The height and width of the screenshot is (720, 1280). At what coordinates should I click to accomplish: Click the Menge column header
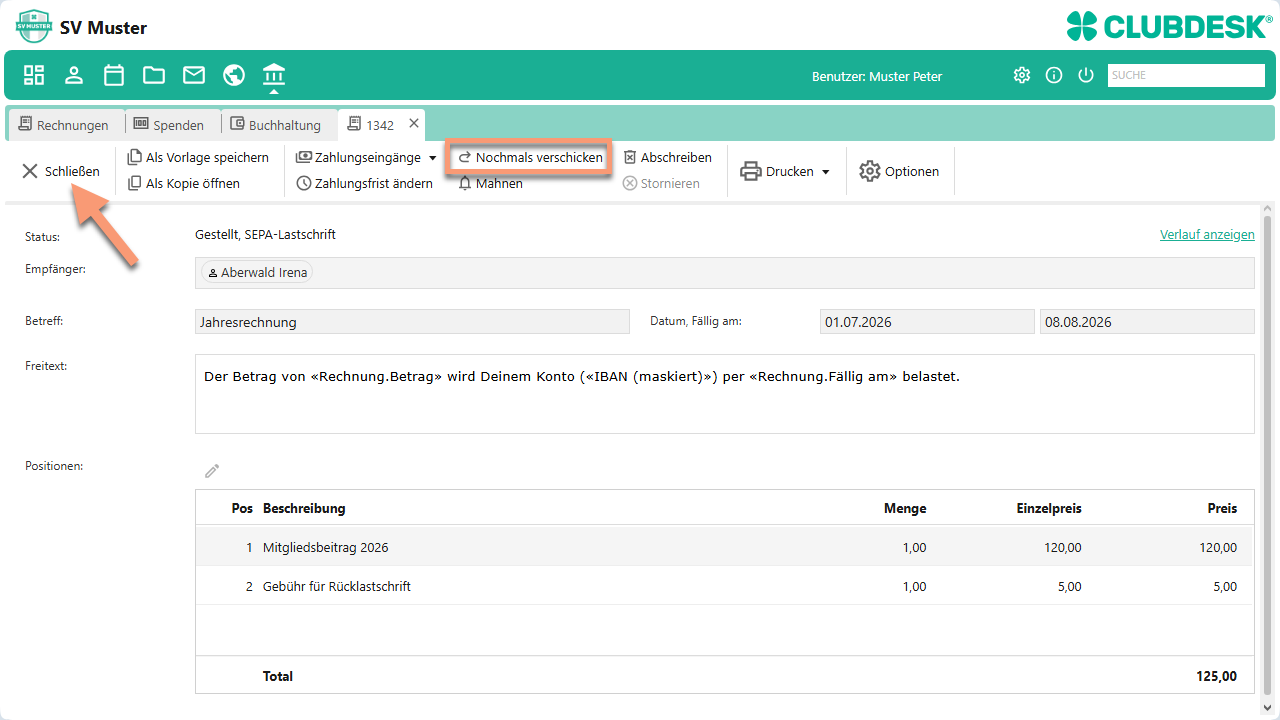pos(905,508)
